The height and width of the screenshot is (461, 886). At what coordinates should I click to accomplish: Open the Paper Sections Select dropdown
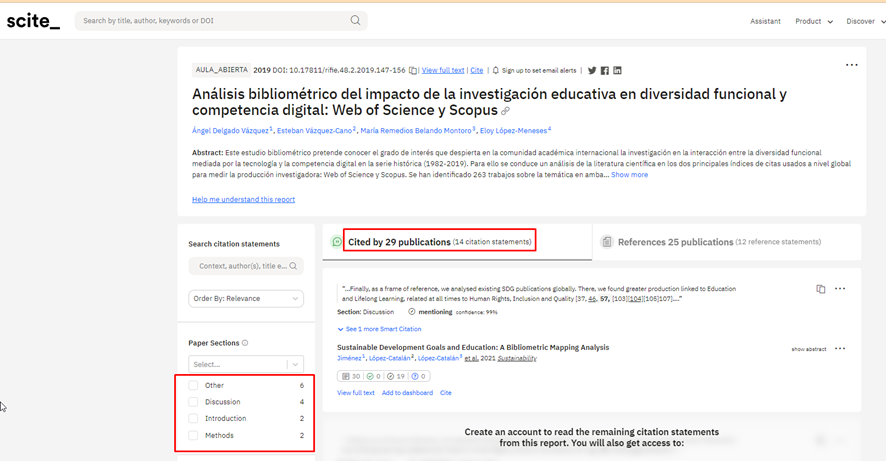246,364
